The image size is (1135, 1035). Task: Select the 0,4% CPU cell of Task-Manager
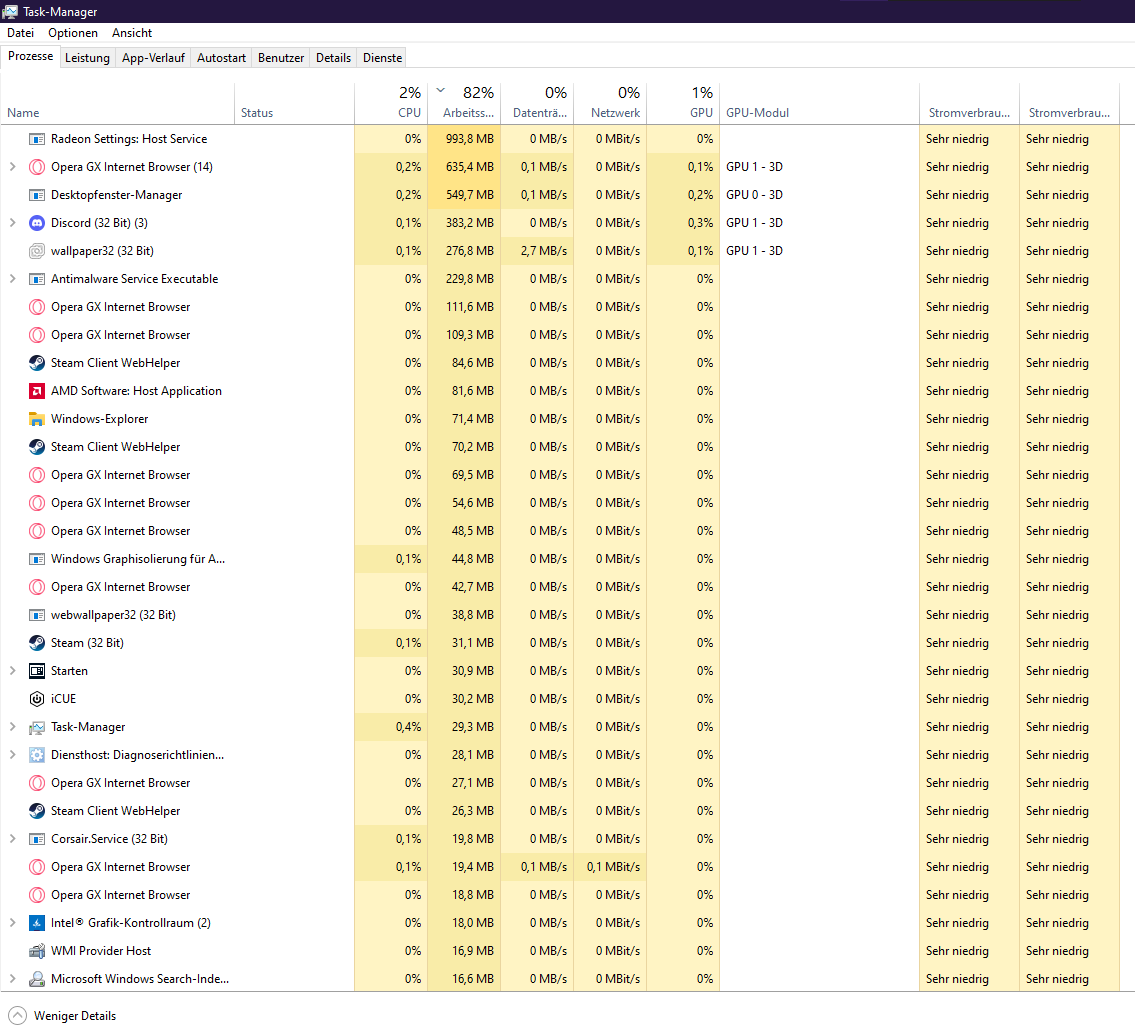391,727
